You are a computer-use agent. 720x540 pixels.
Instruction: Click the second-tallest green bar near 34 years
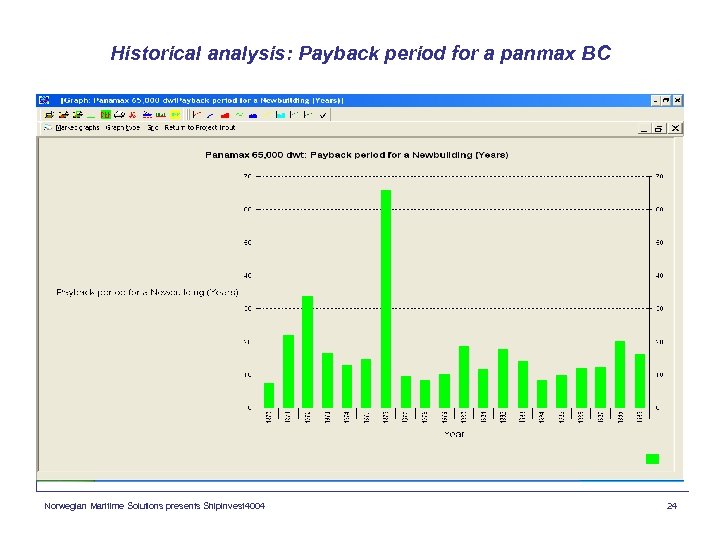click(307, 352)
